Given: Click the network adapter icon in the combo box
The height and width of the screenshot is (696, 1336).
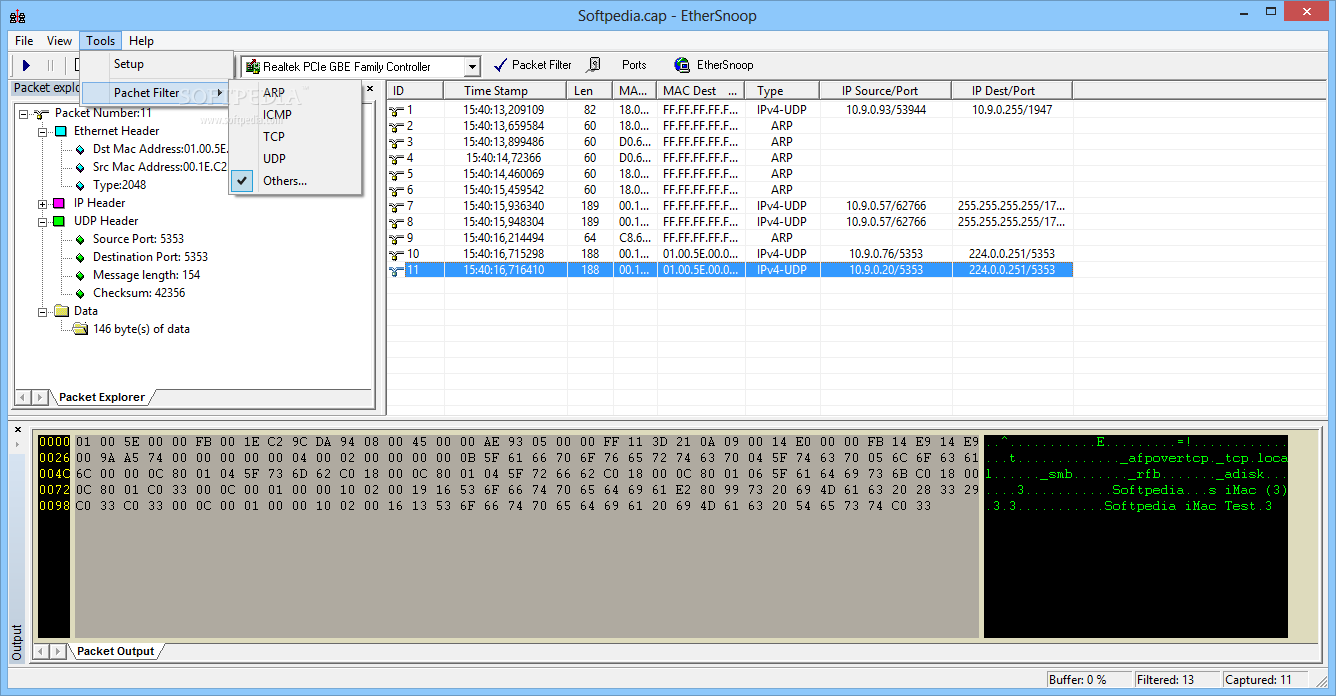Looking at the screenshot, I should (x=252, y=67).
